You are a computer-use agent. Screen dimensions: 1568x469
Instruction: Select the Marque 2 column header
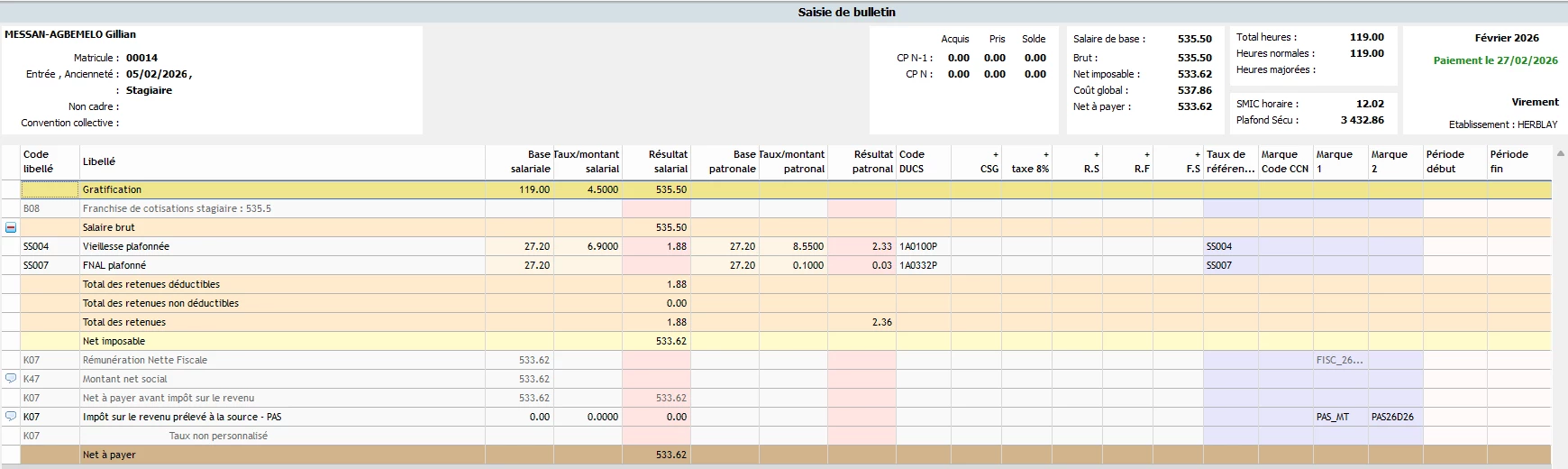[x=1396, y=162]
